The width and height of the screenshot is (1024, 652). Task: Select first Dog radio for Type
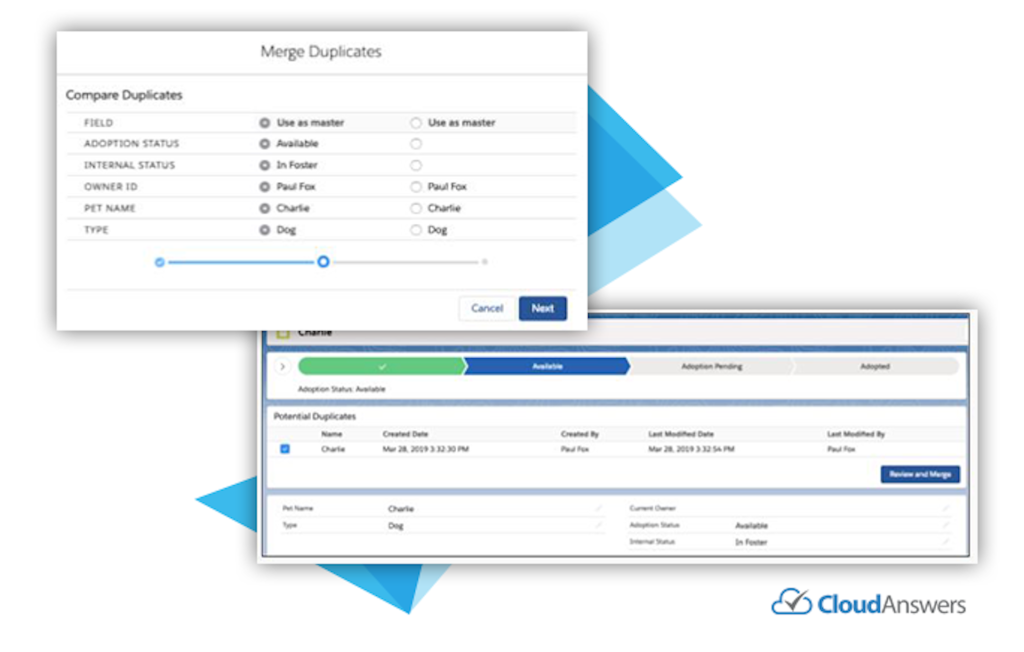(x=265, y=230)
